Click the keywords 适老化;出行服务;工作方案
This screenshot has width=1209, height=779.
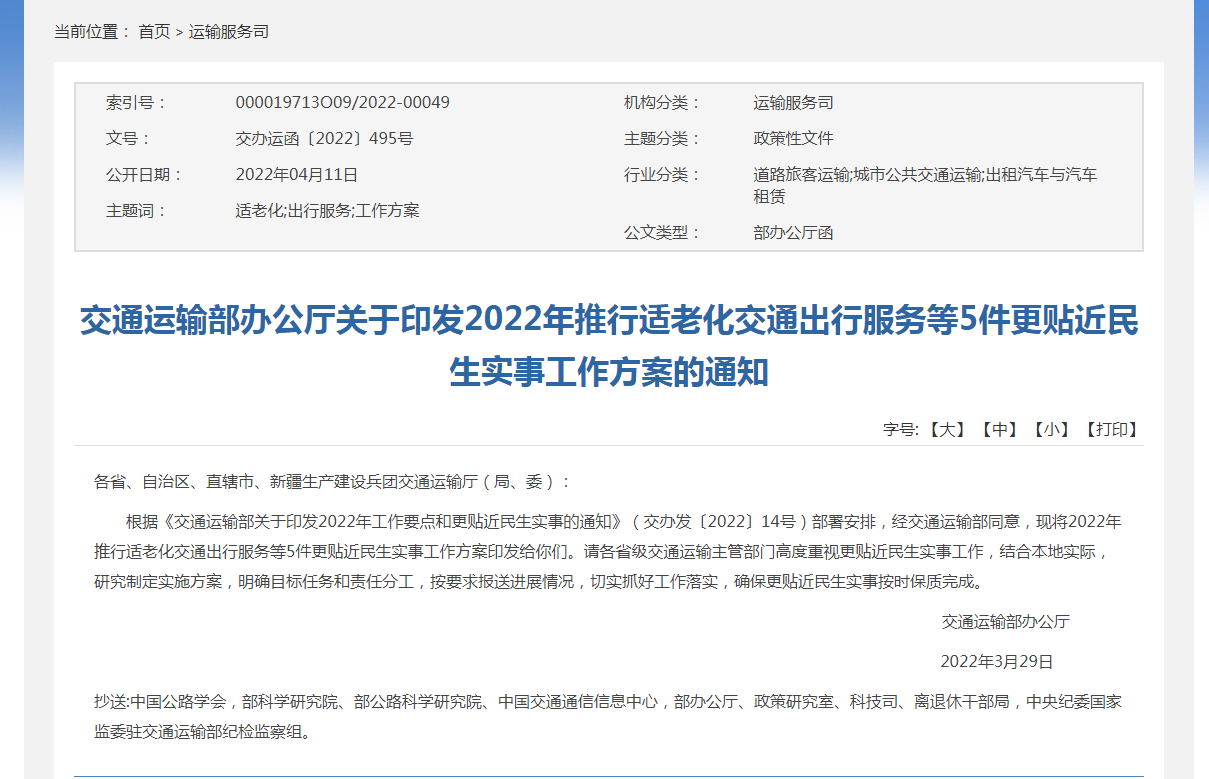(327, 211)
